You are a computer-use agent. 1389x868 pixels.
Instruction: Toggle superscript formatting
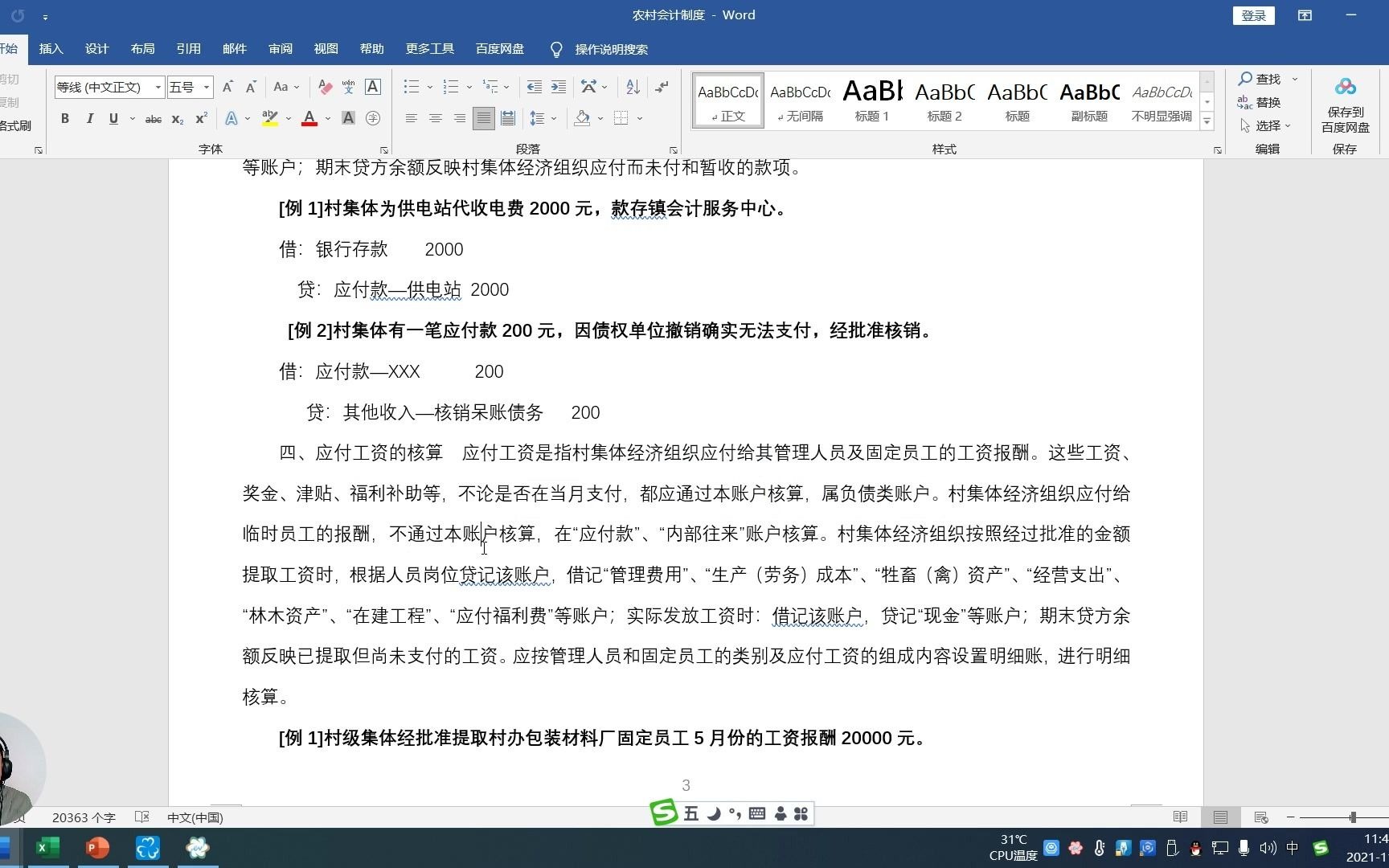(201, 118)
